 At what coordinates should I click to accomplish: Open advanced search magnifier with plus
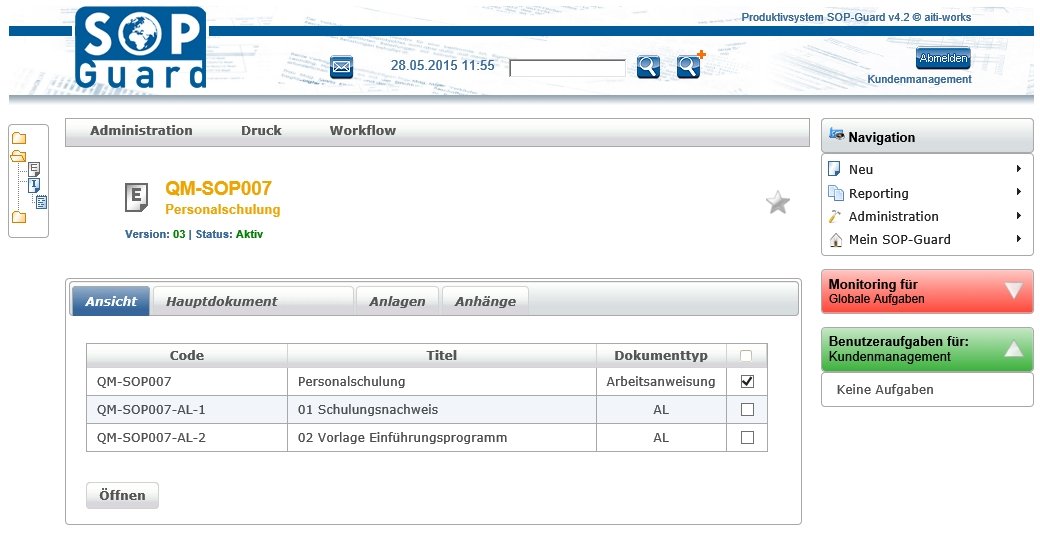(690, 66)
